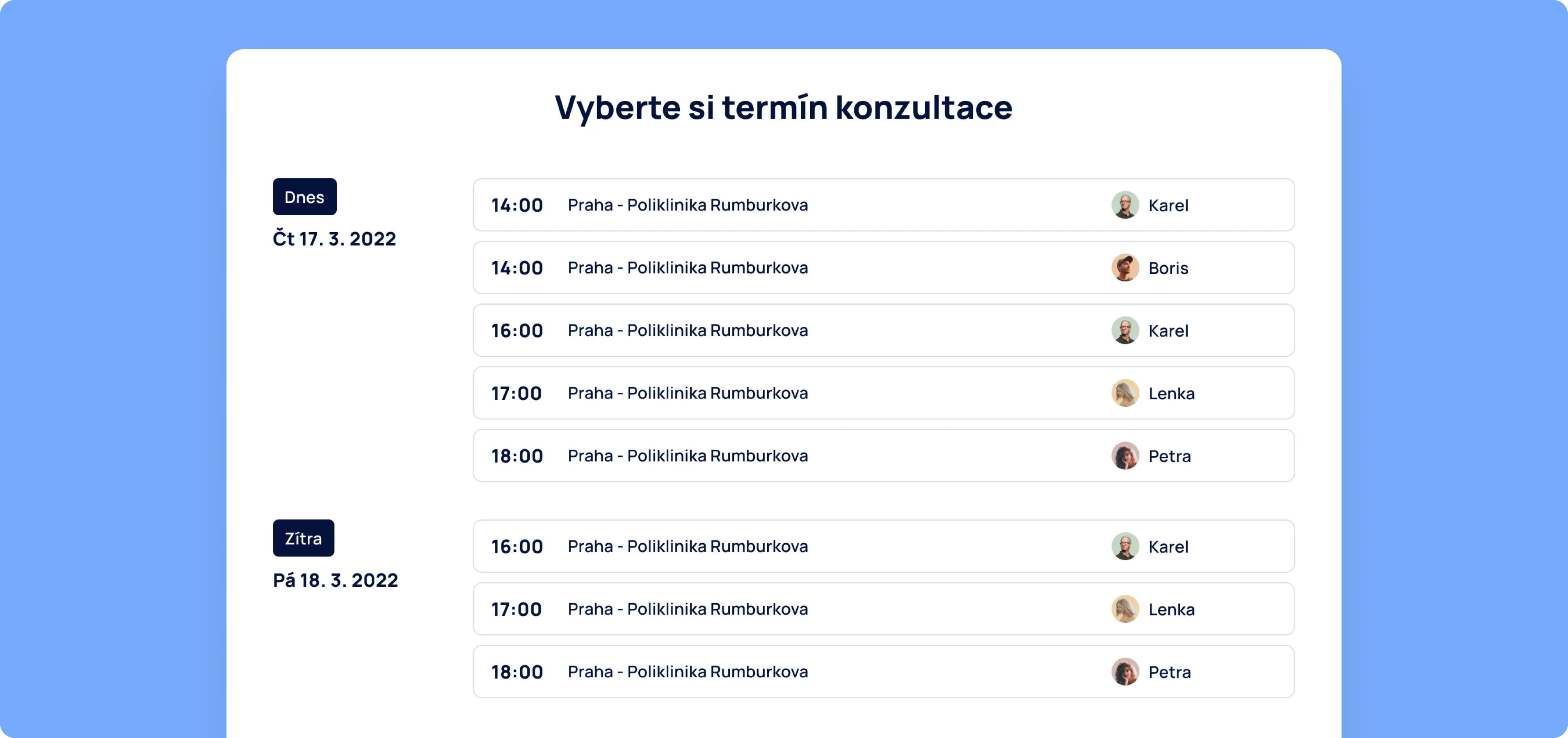Book today's 18:00 time label with Petra
This screenshot has height=738, width=1568.
[x=517, y=456]
